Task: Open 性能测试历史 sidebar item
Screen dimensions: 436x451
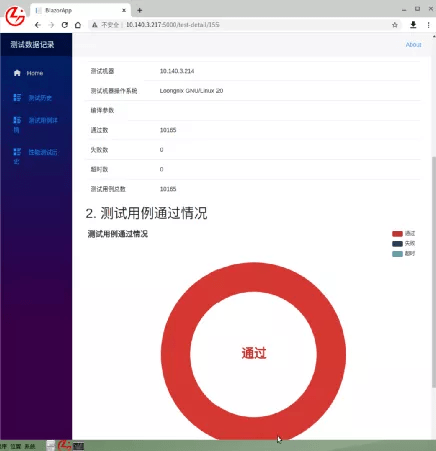Action: (x=35, y=157)
